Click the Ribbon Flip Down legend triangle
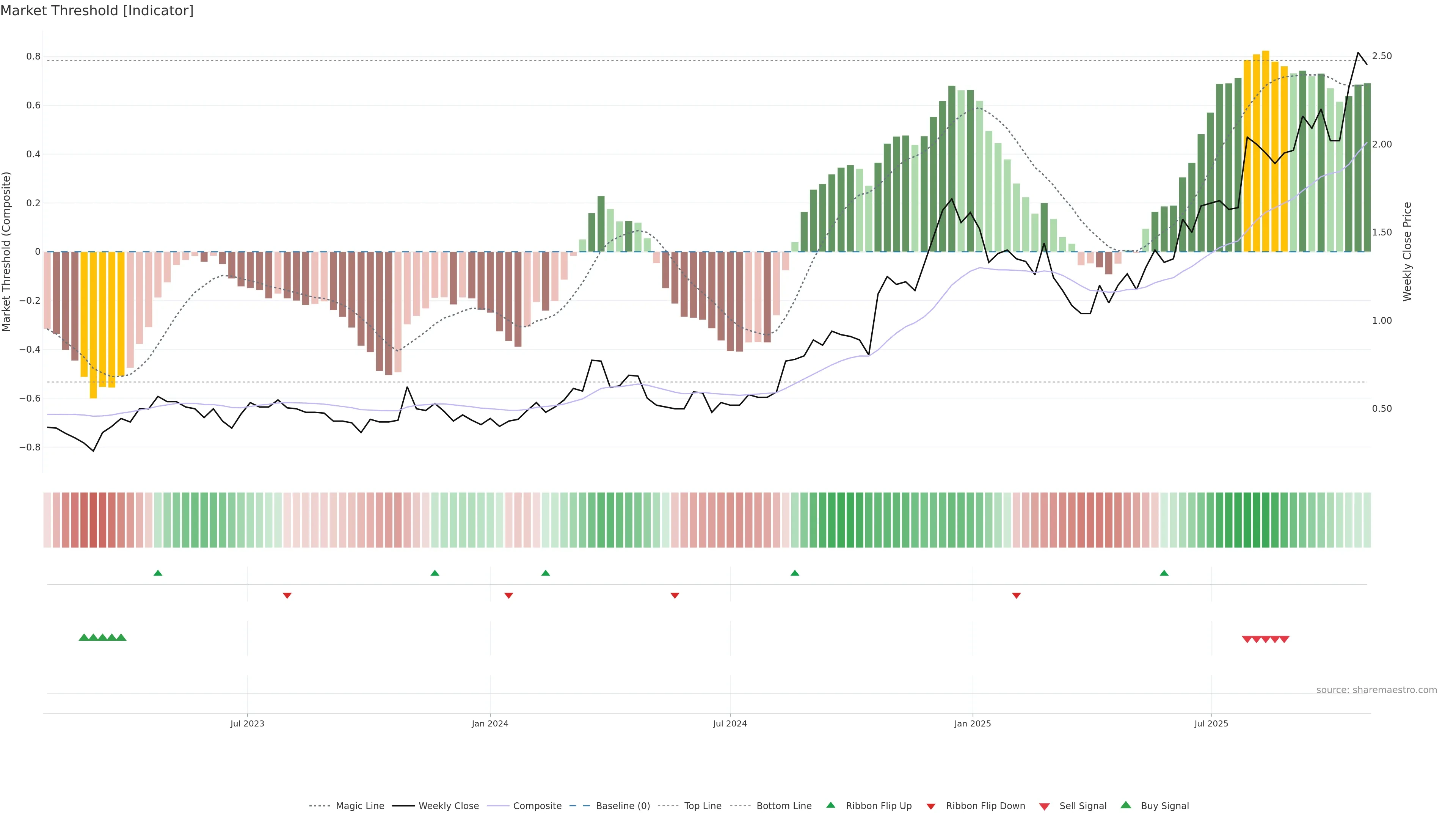 pyautogui.click(x=931, y=806)
